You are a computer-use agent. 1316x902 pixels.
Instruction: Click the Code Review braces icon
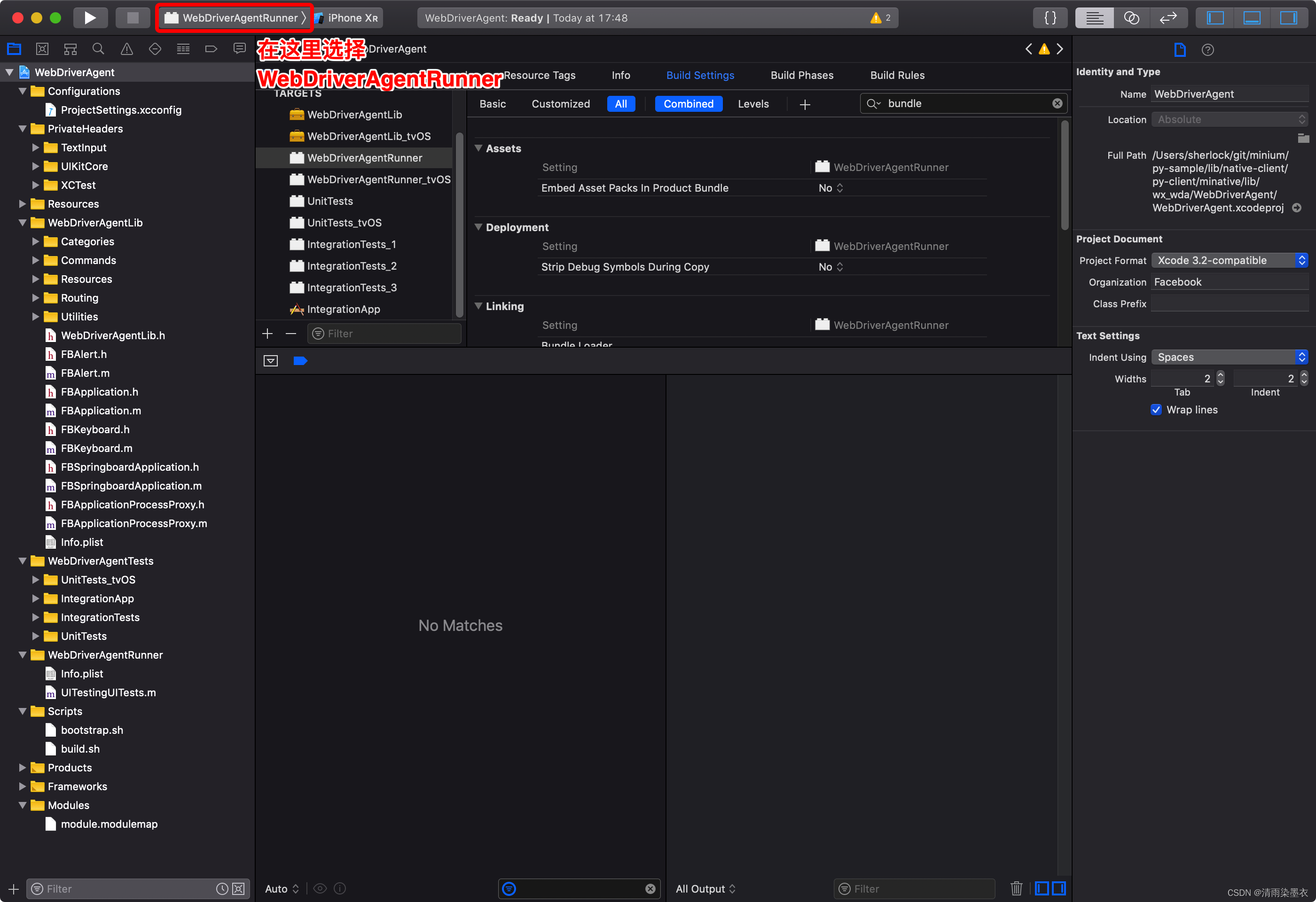(x=1050, y=17)
